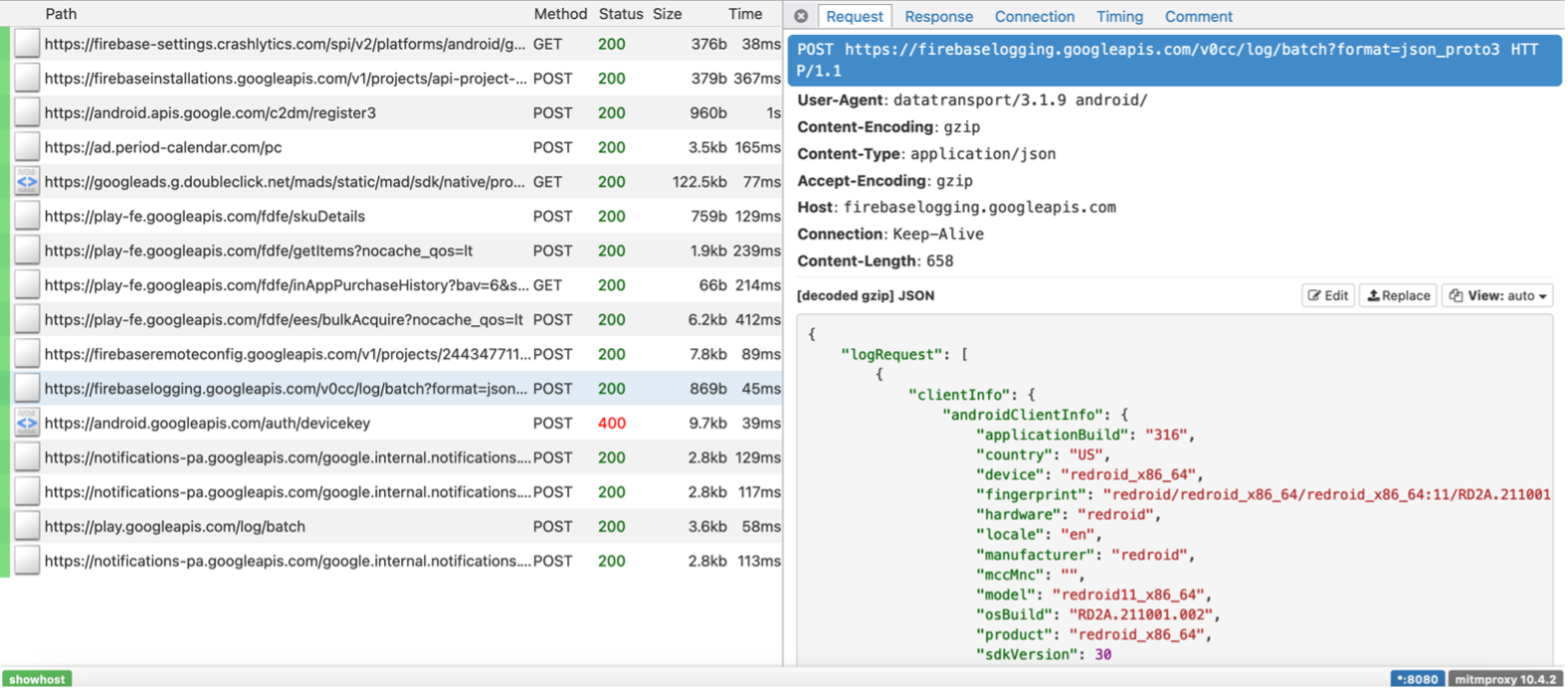
Task: Click the firebaseremoteconfig flow file icon
Action: [27, 354]
